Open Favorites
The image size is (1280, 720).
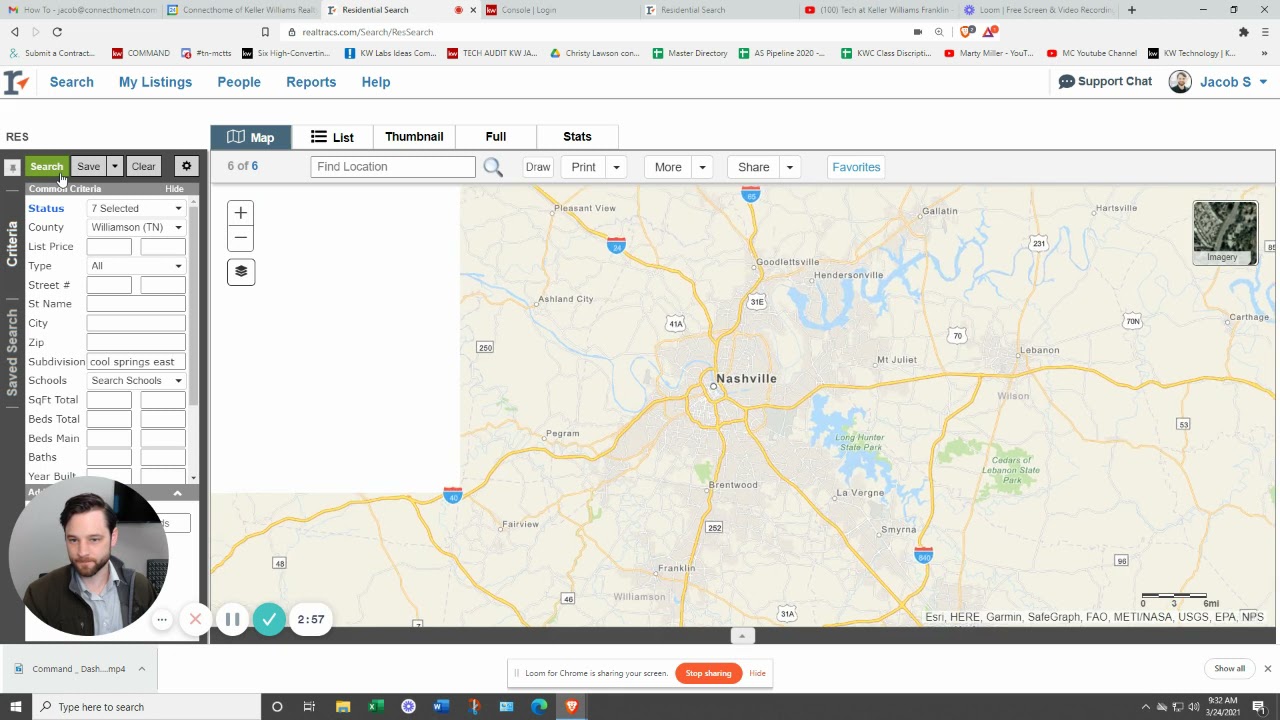tap(856, 167)
